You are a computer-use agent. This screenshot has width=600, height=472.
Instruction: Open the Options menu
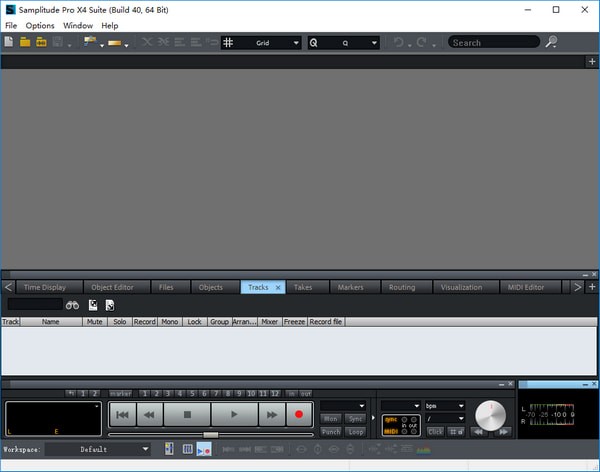[x=40, y=26]
